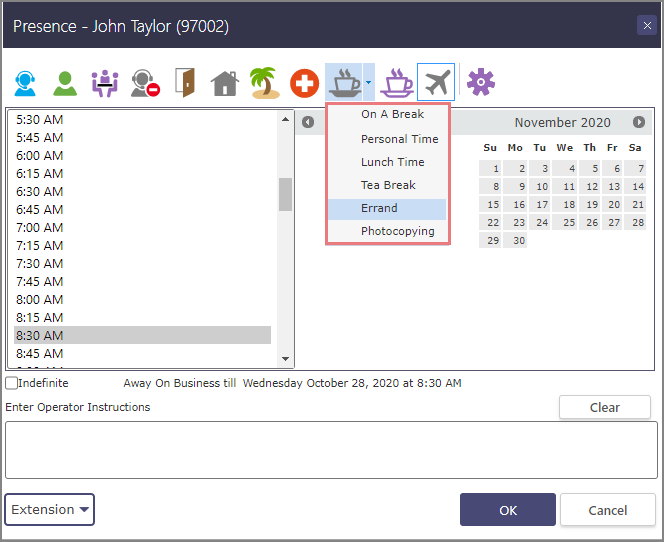Select the house Working From Home icon

pos(225,83)
